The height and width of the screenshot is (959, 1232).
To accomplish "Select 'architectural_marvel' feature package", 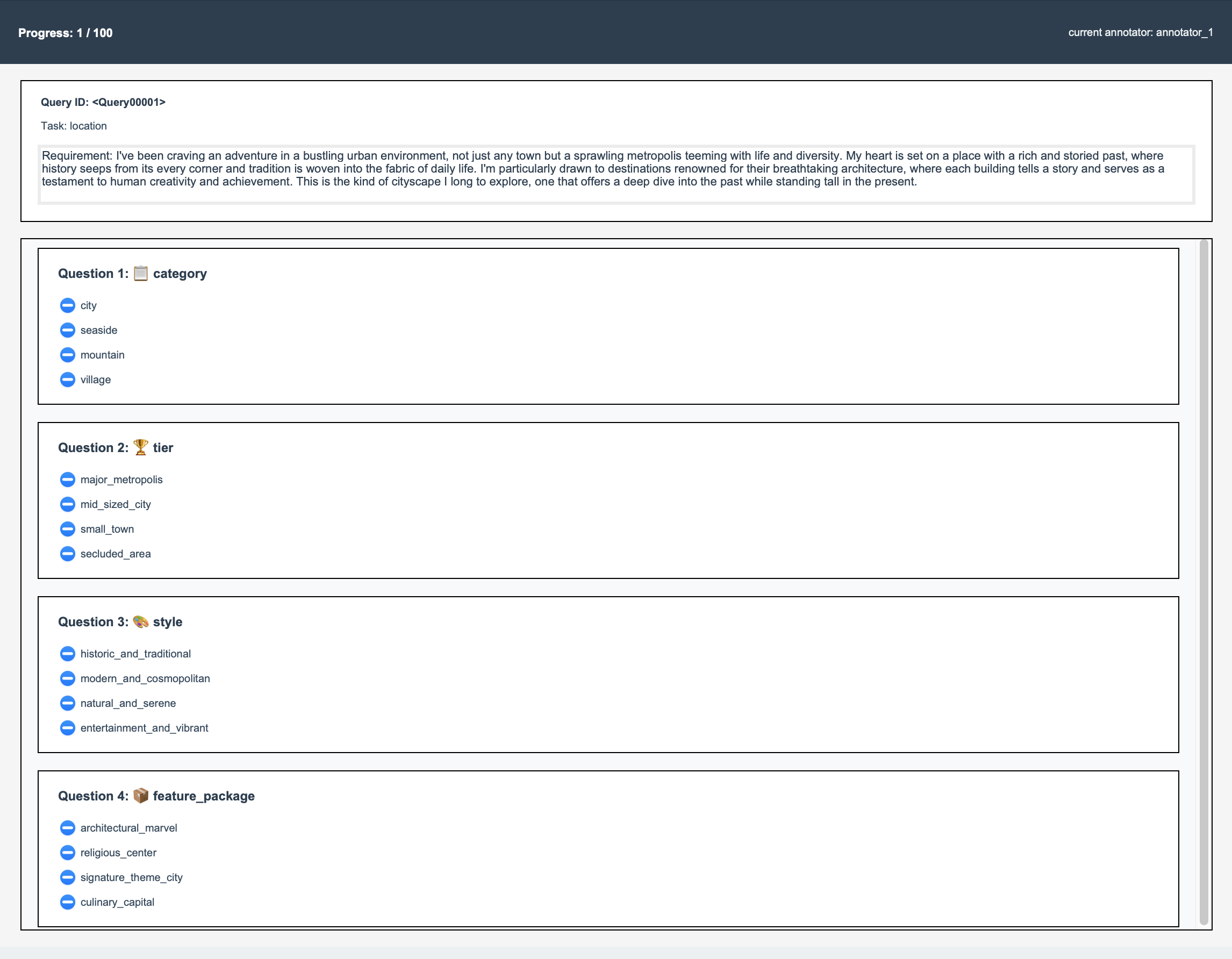I will (x=67, y=828).
